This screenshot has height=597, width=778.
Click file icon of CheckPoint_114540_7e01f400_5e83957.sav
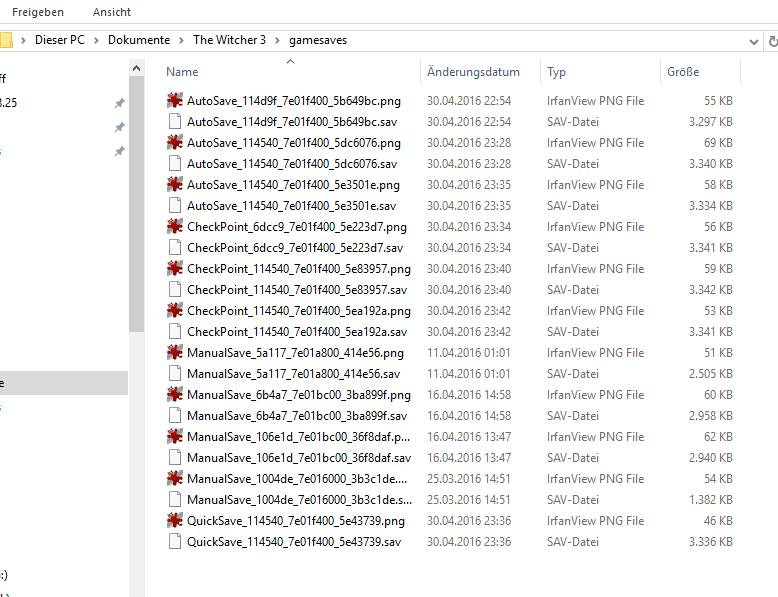tap(174, 290)
